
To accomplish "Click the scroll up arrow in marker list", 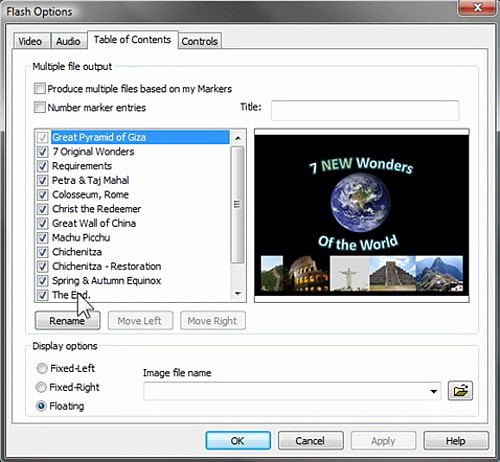I will pyautogui.click(x=238, y=138).
